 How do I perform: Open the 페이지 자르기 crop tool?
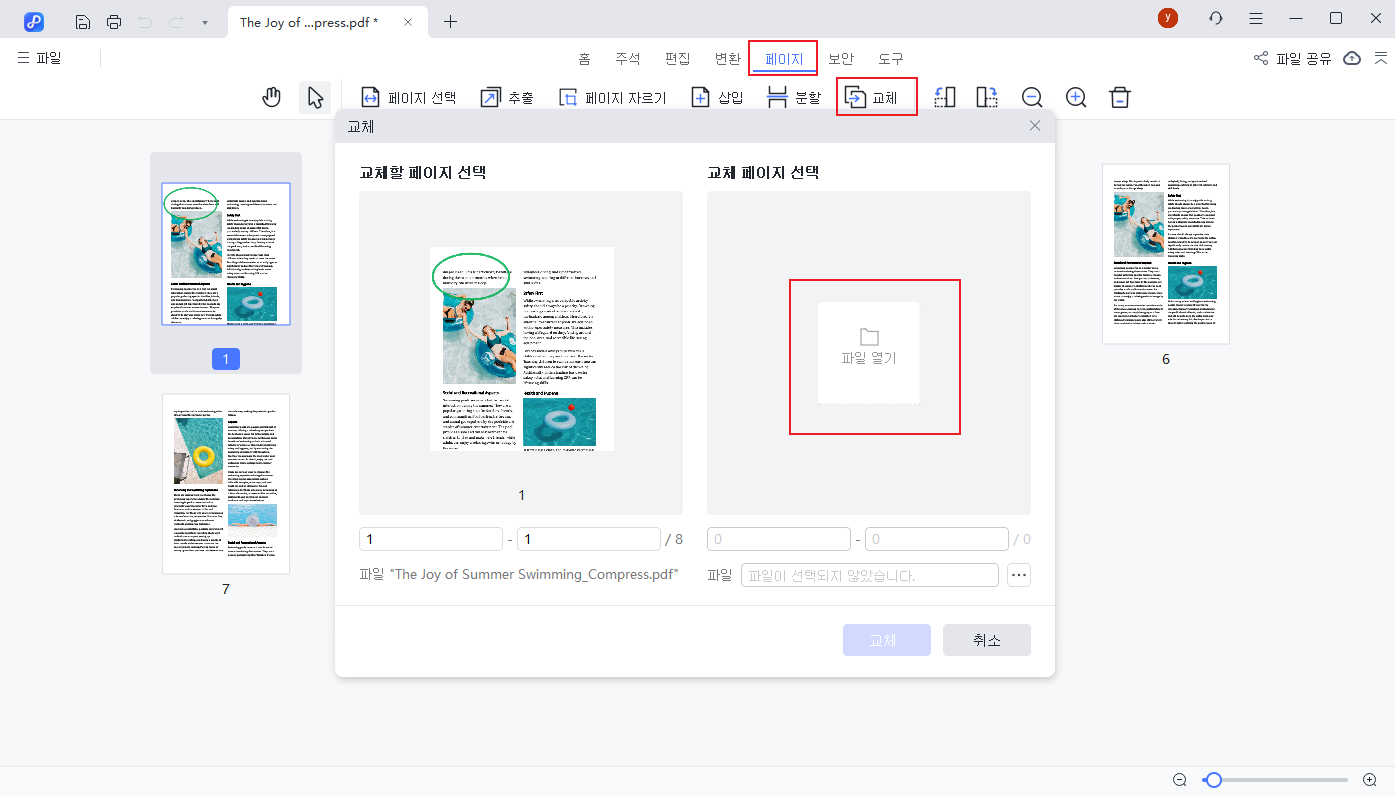click(613, 96)
